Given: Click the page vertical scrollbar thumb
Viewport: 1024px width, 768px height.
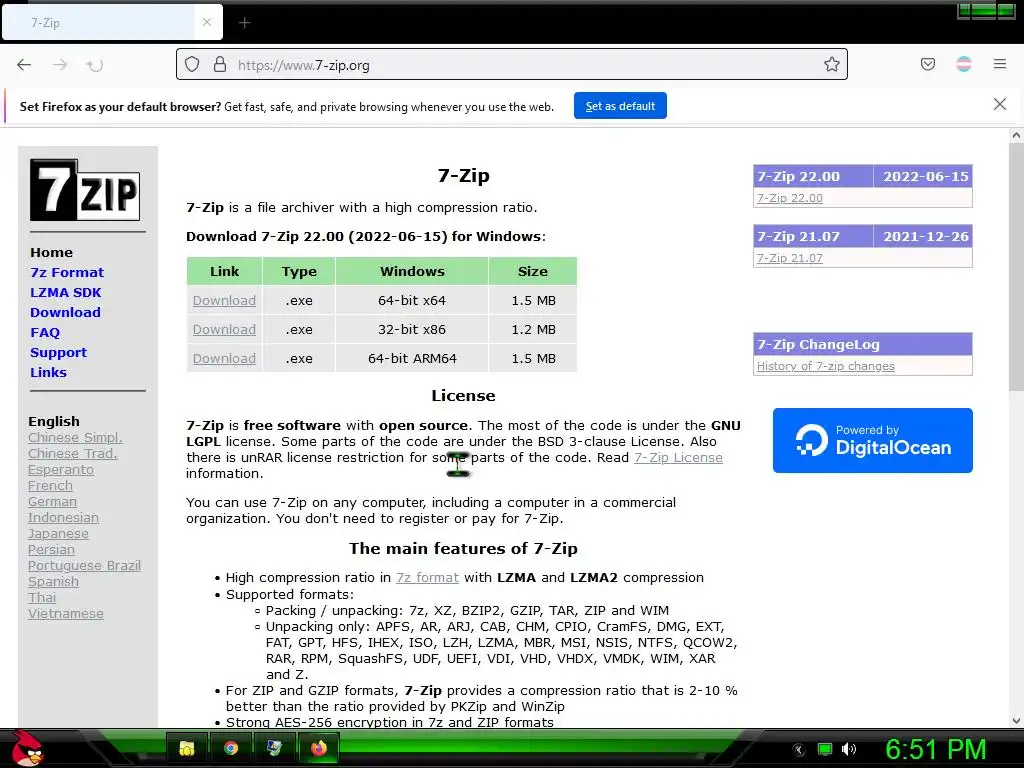Looking at the screenshot, I should point(1016,268).
